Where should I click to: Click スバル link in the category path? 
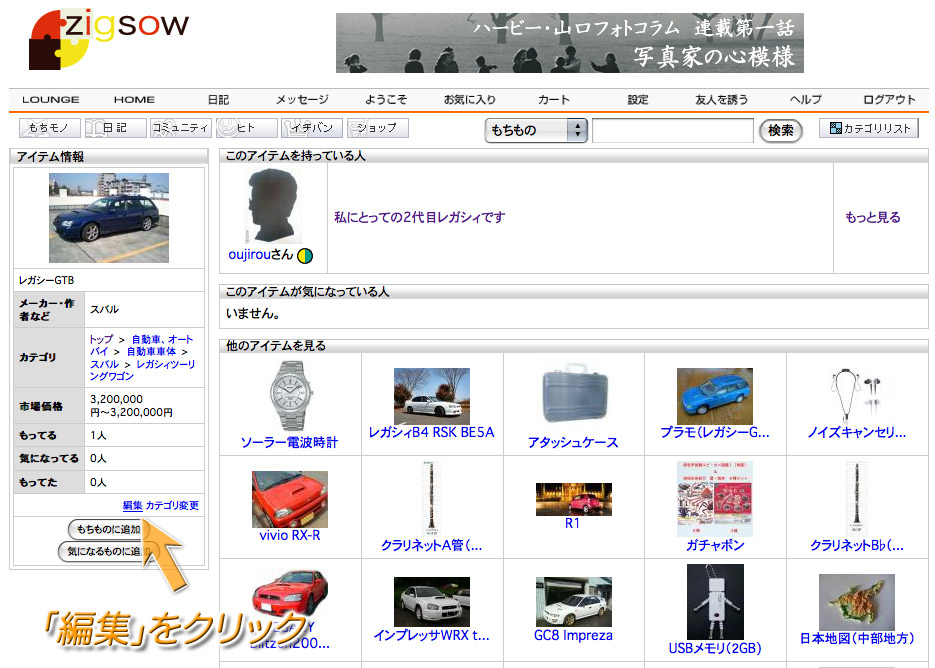point(104,364)
